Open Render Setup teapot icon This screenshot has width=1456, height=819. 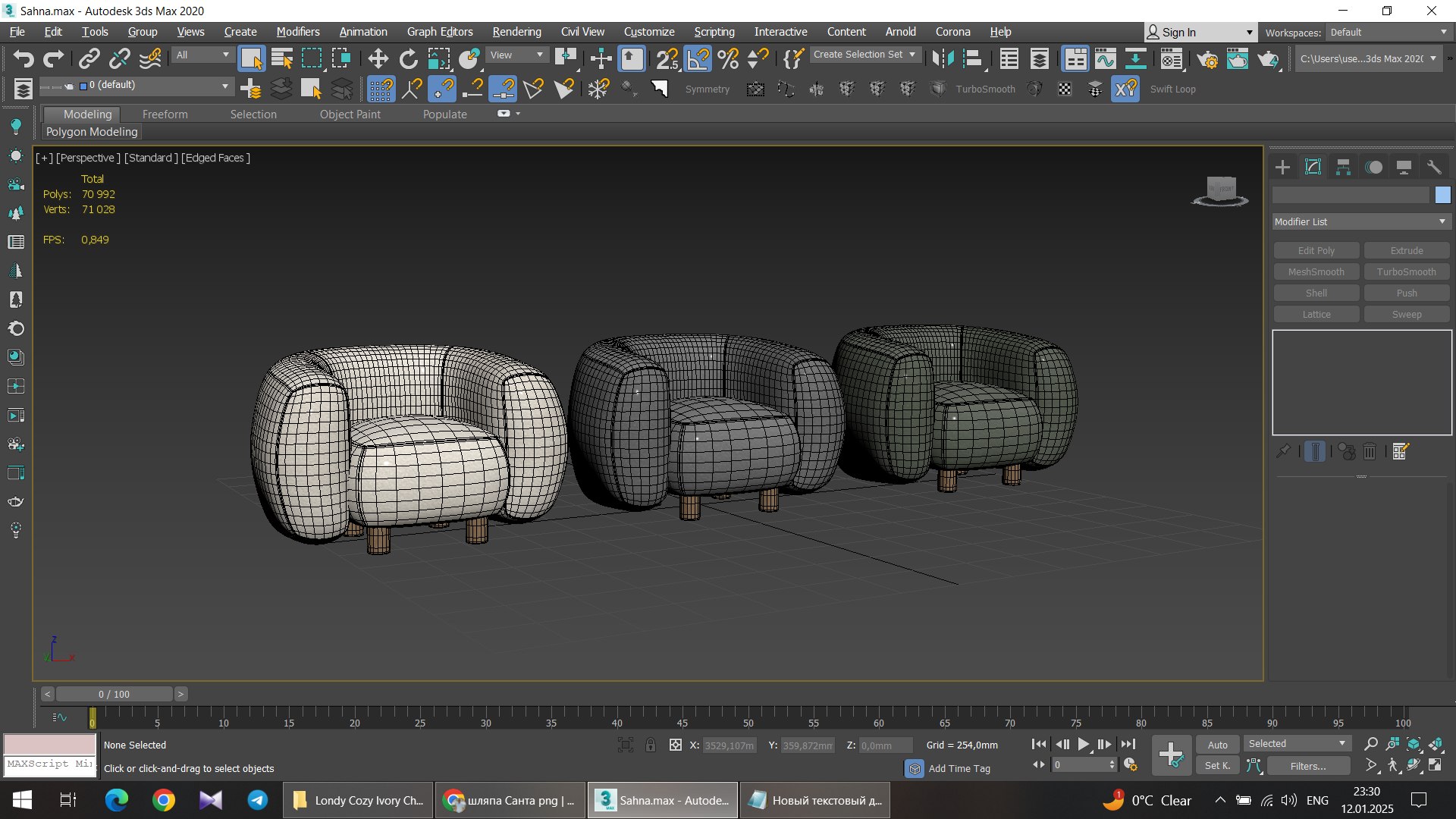click(x=1207, y=58)
